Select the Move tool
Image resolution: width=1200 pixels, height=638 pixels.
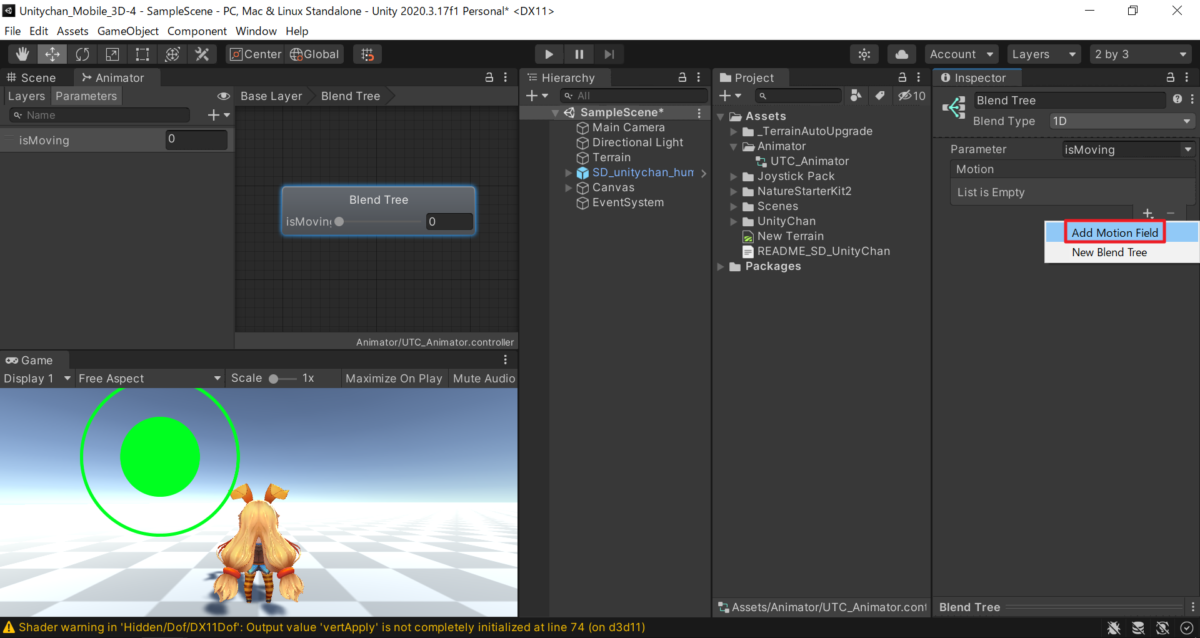pos(52,54)
